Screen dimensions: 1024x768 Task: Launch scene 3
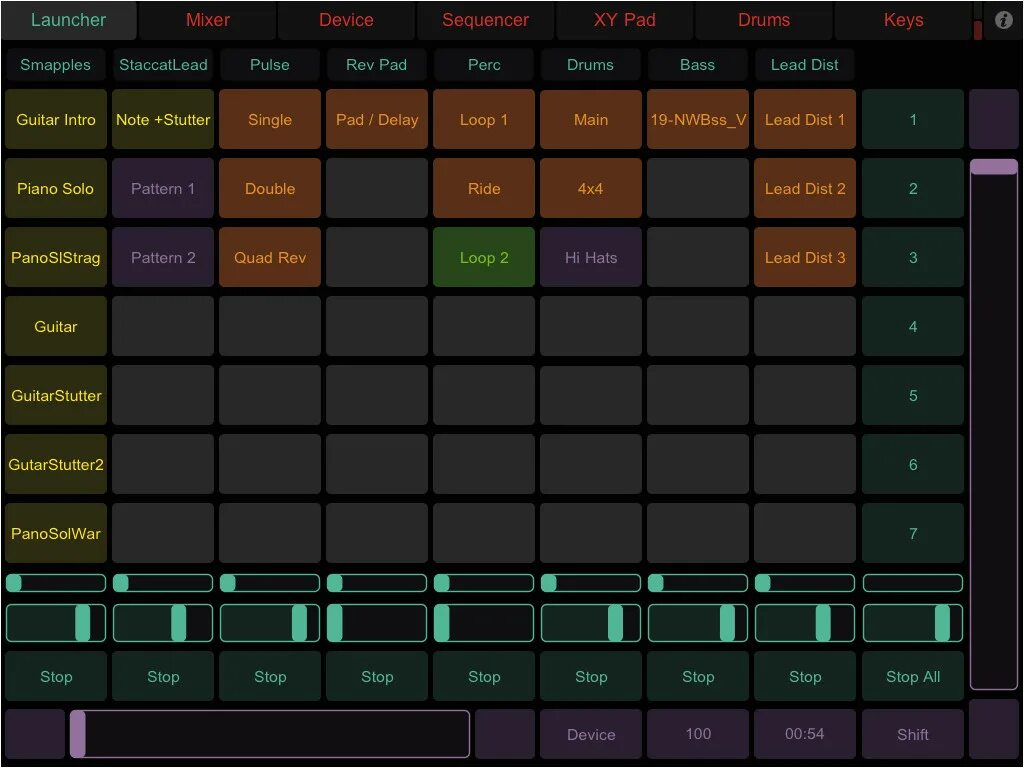(913, 257)
